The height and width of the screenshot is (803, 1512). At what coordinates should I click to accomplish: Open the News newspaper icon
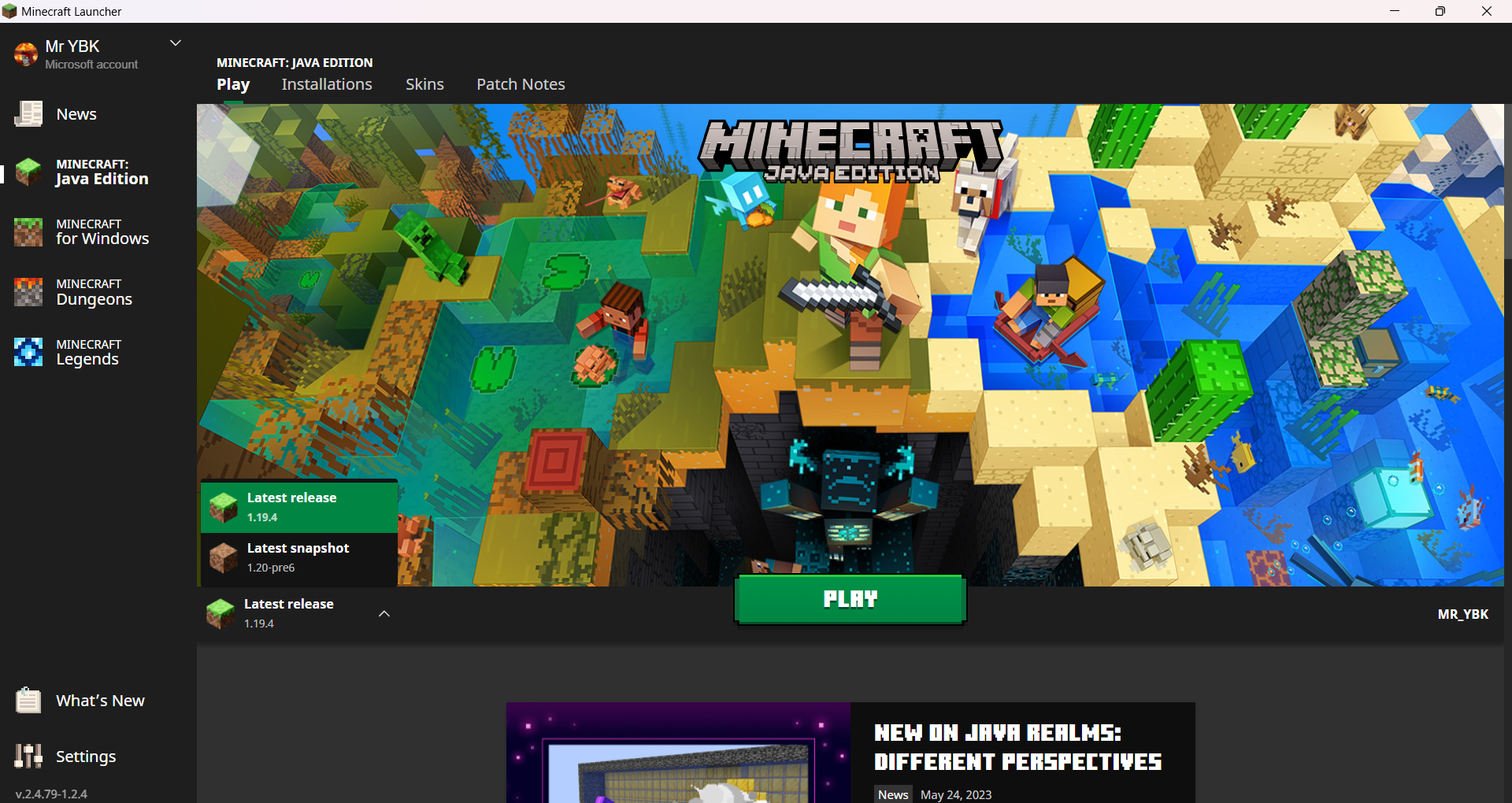(28, 114)
